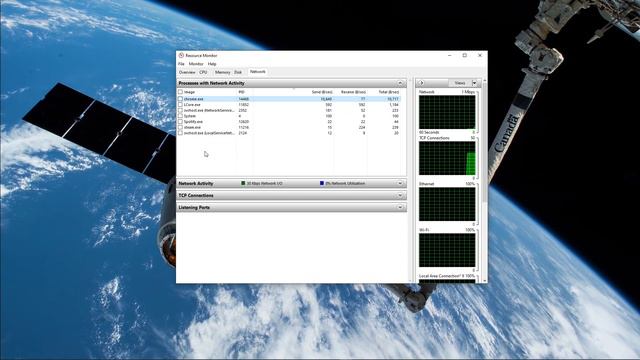Click the Wi-Fi utilization graph
The image size is (640, 360).
[447, 250]
